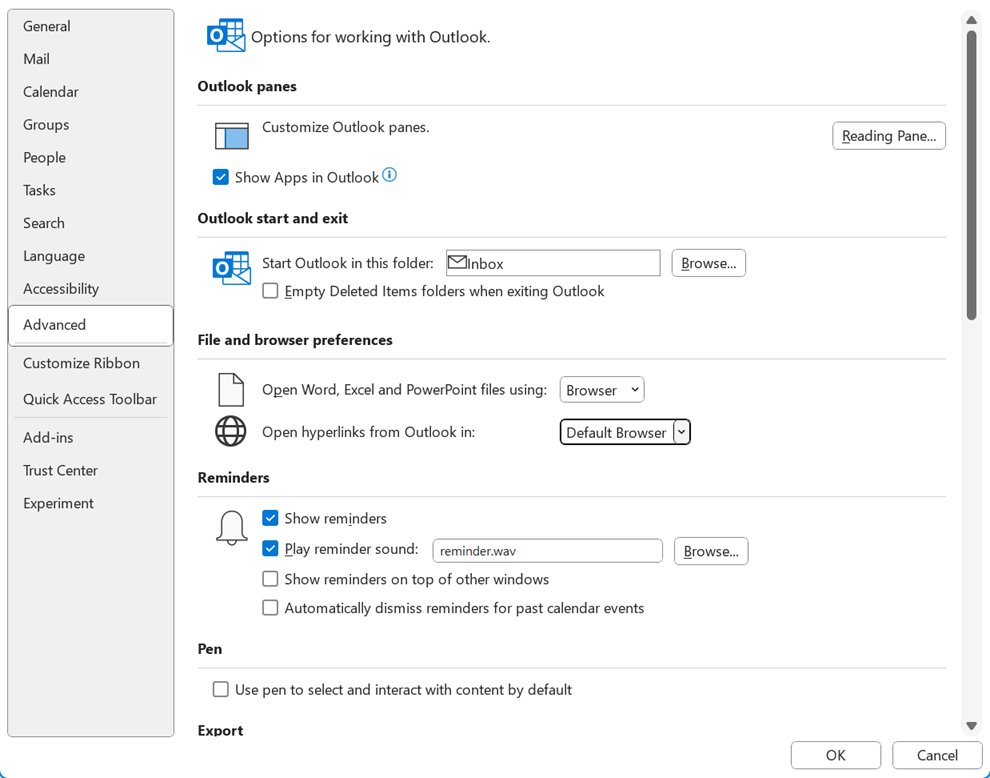Uncheck Show Apps in Outlook
This screenshot has width=990, height=778.
(220, 177)
